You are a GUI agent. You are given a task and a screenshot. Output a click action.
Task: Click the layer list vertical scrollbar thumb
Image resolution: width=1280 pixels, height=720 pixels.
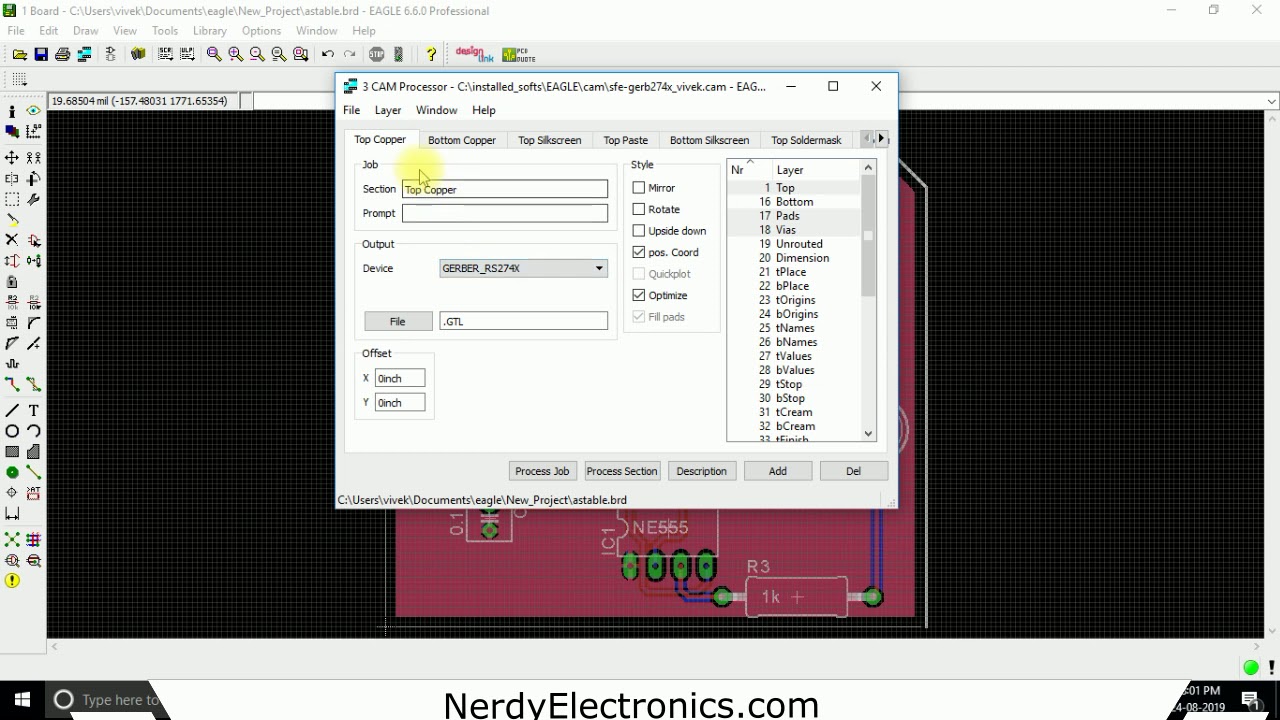pyautogui.click(x=868, y=236)
